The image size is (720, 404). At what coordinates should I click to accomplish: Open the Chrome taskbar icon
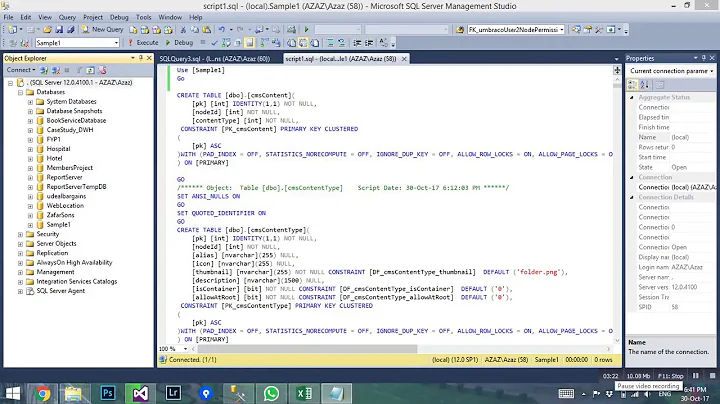pos(43,393)
